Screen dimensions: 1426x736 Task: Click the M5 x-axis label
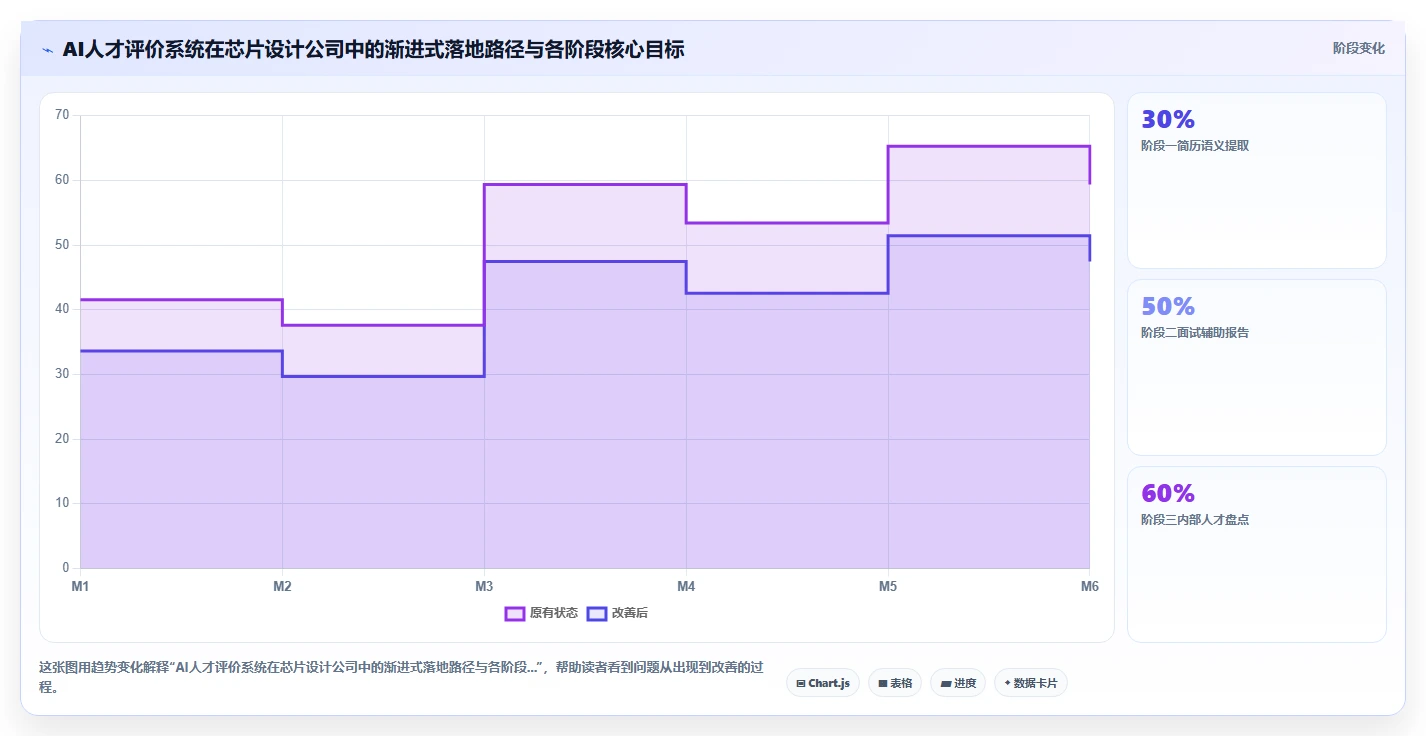click(x=888, y=587)
